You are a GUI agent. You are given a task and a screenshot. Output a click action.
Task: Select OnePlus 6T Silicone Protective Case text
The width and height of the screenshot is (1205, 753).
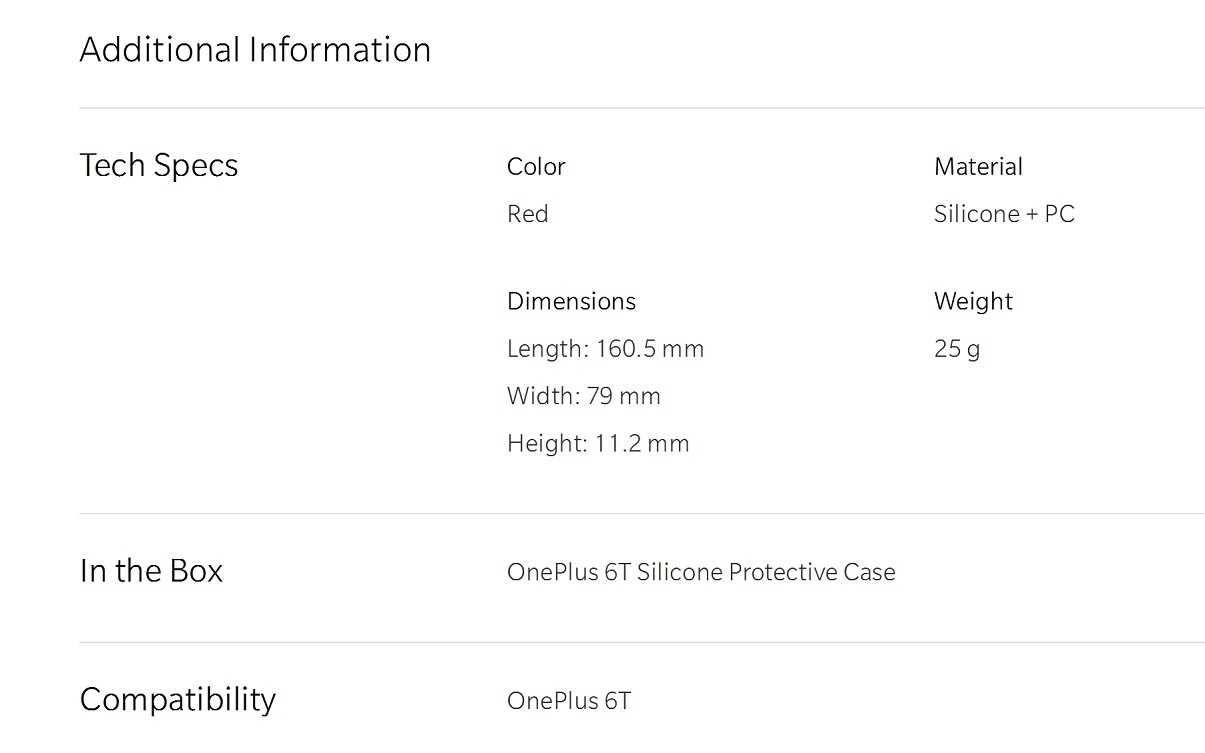tap(701, 572)
